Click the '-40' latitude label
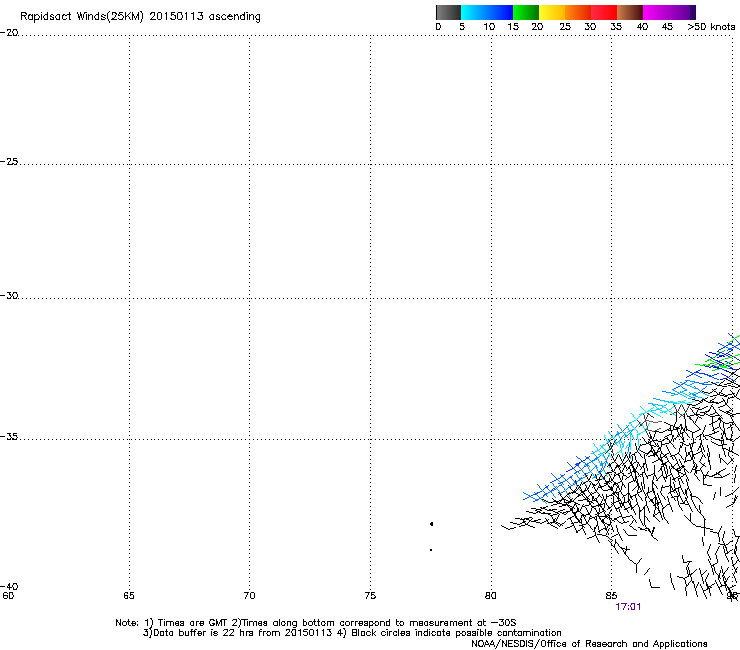Viewport: 740px width, 650px height. [x=9, y=586]
